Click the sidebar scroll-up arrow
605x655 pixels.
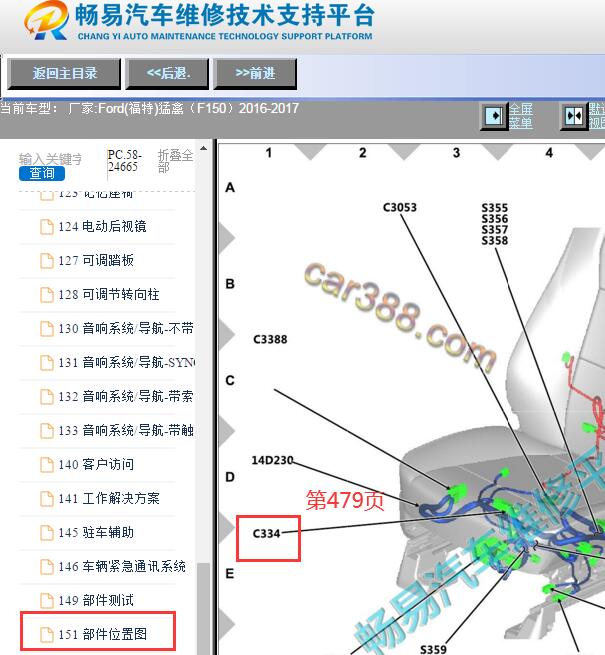203,148
